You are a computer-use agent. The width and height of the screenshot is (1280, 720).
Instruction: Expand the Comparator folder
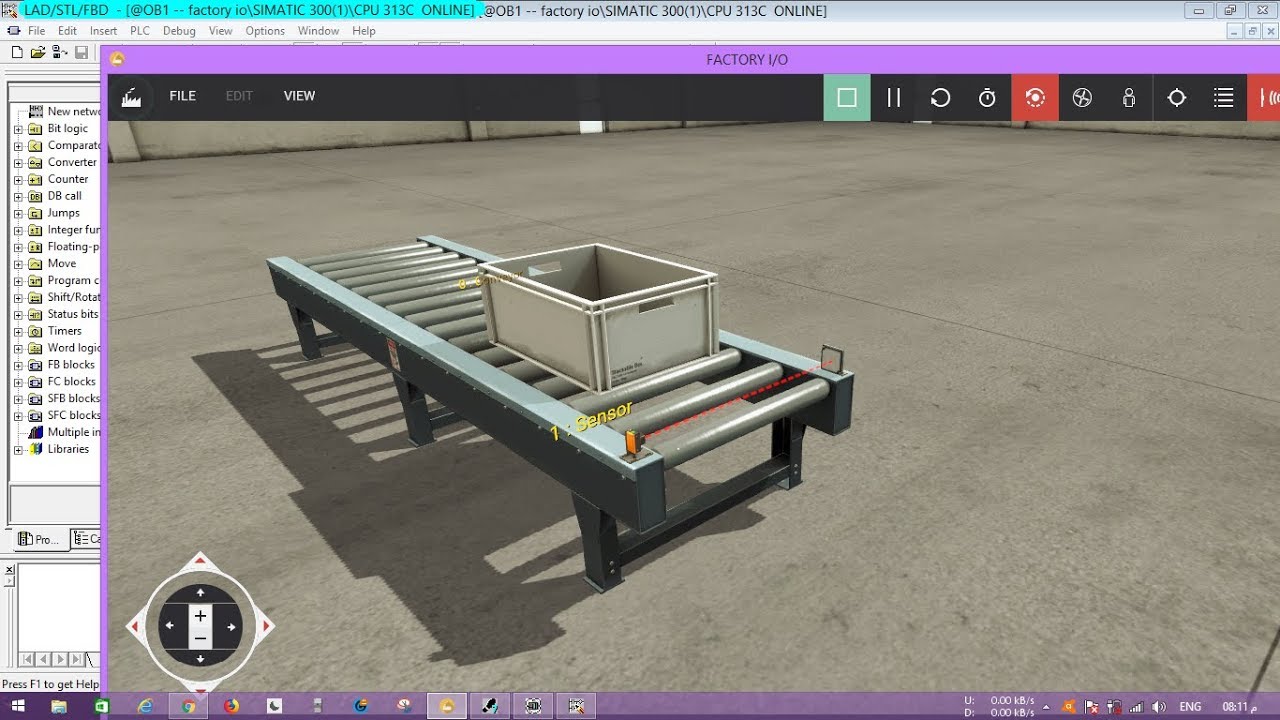[17, 146]
